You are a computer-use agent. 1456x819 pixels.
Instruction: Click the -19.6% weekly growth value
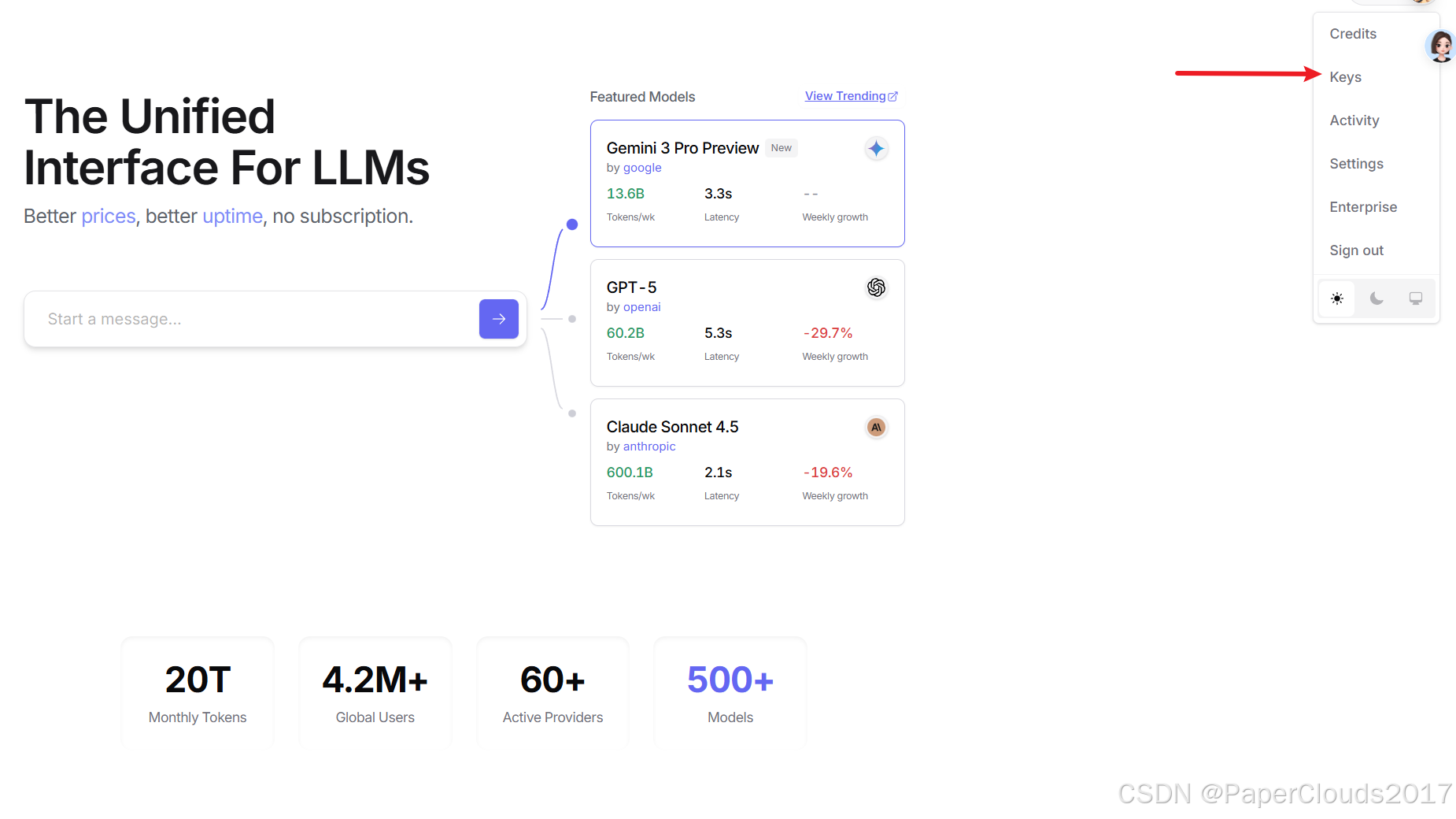pyautogui.click(x=827, y=472)
